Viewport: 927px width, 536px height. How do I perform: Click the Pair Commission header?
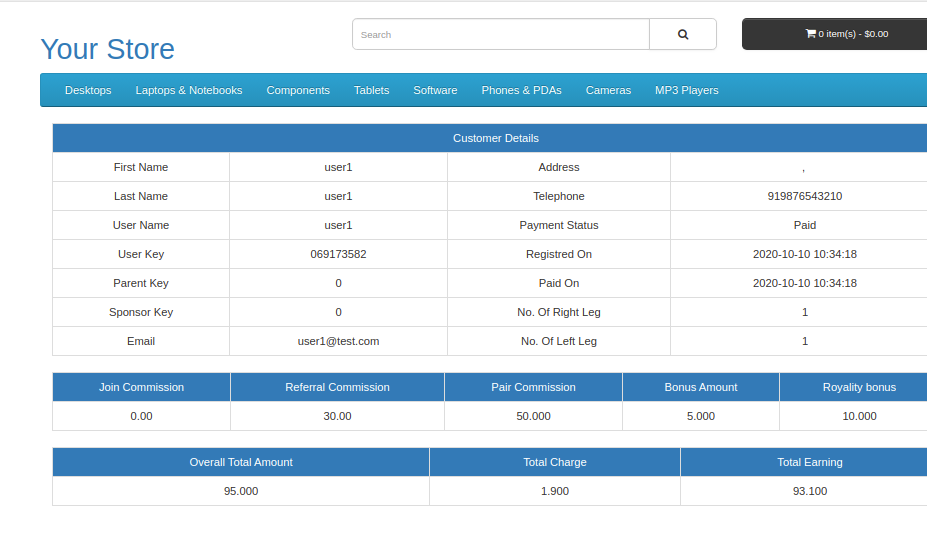(x=533, y=387)
